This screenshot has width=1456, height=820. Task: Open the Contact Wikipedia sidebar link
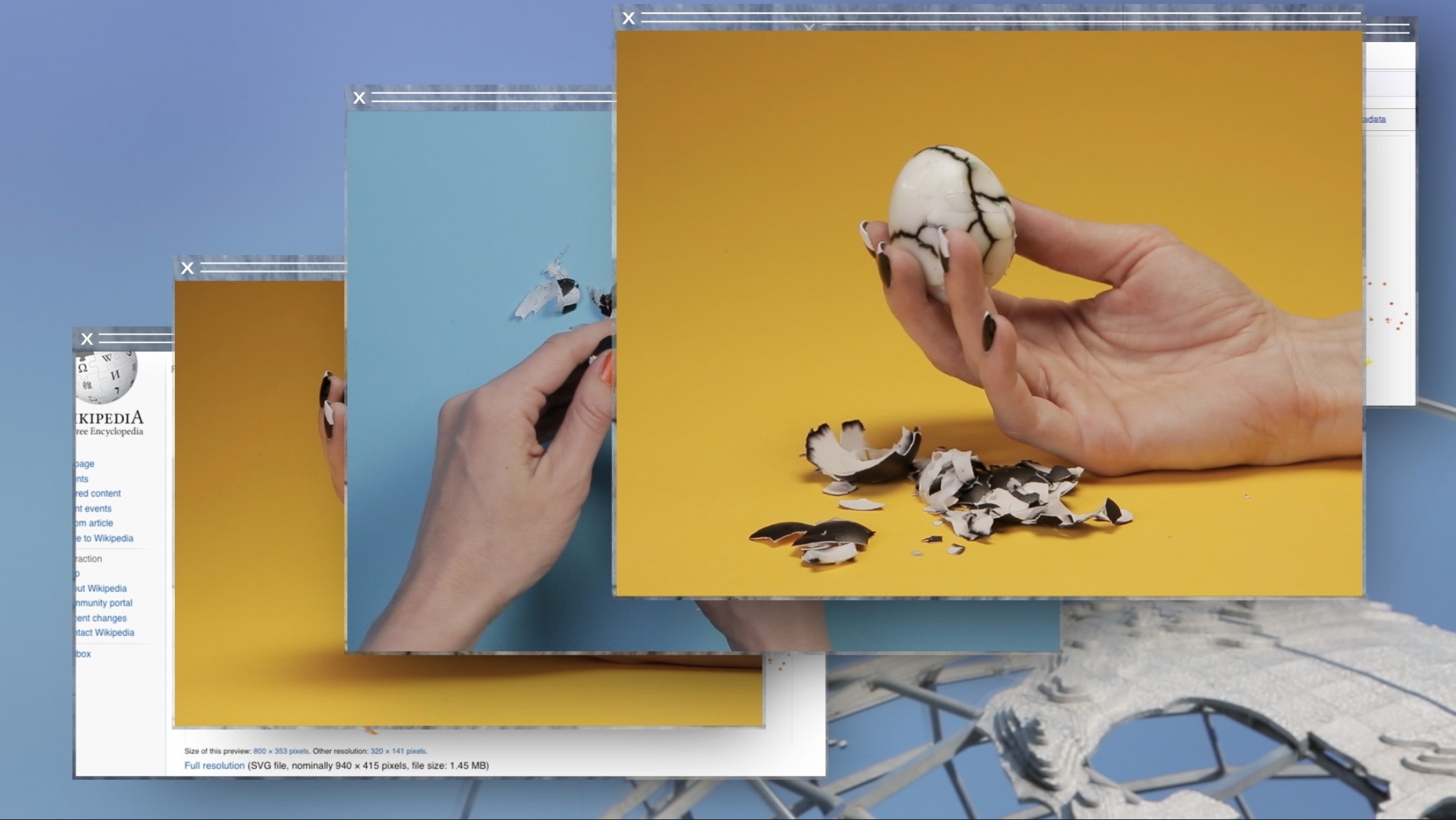point(105,633)
